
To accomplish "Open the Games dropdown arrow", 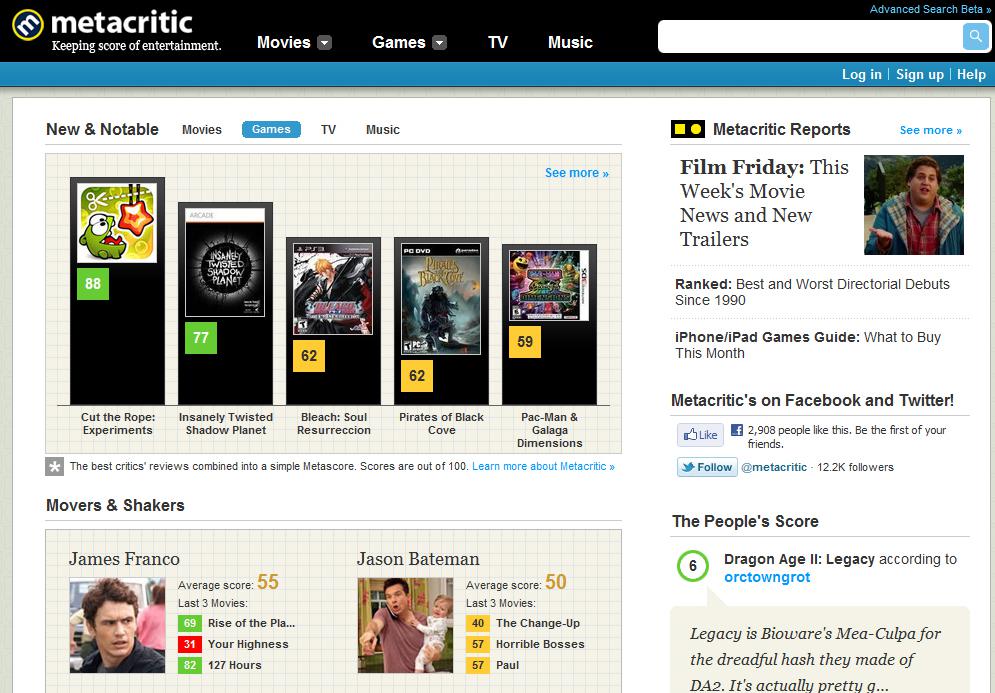I will pyautogui.click(x=437, y=43).
